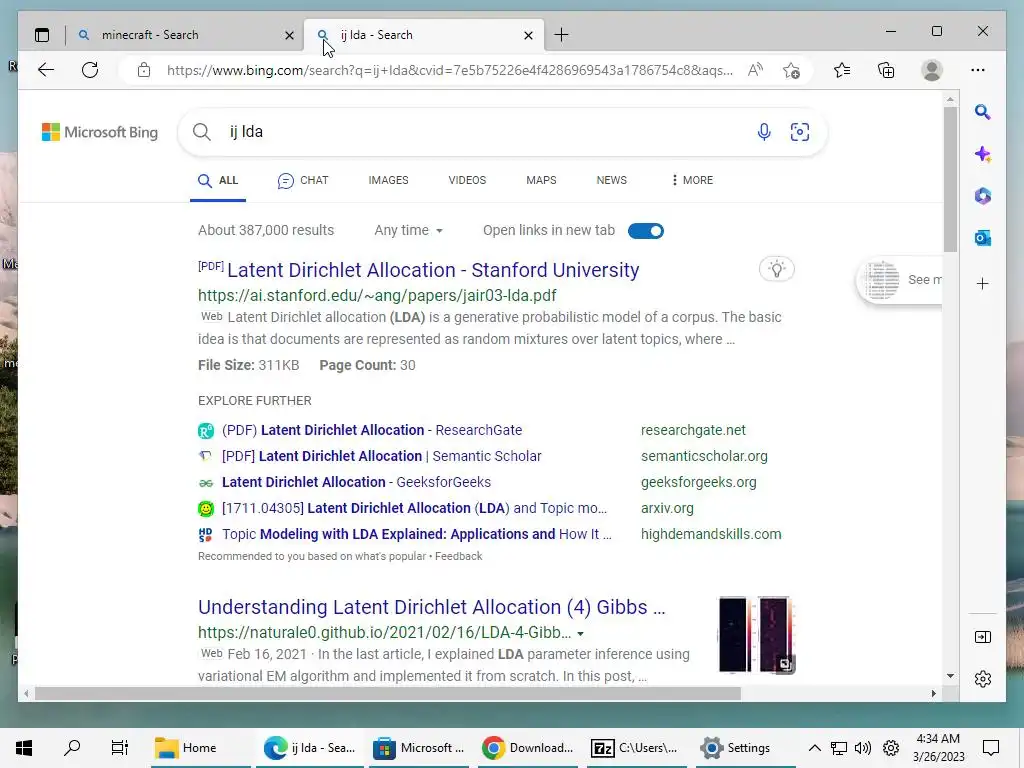Add a sidebar app with plus icon

click(x=982, y=283)
